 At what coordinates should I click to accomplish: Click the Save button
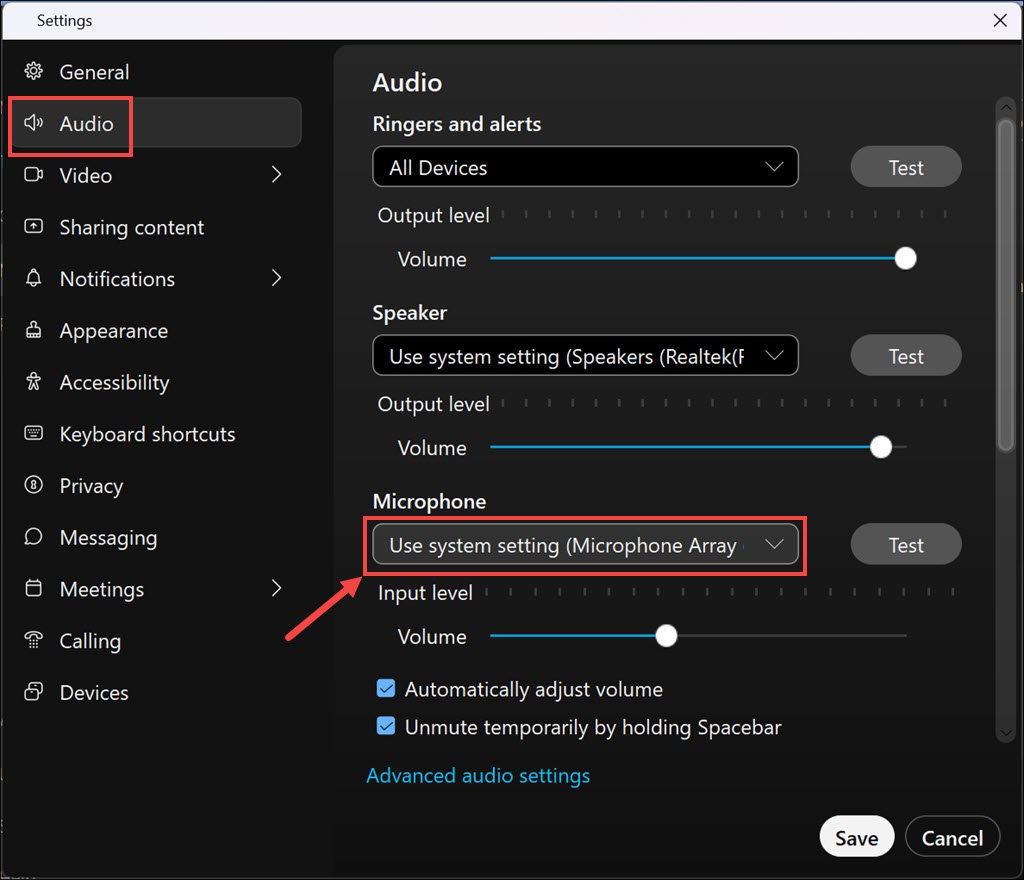(856, 838)
